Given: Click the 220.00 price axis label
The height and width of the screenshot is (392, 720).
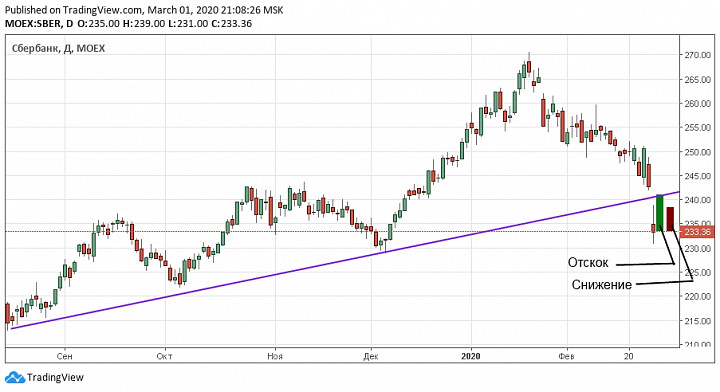Looking at the screenshot, I should [x=698, y=297].
